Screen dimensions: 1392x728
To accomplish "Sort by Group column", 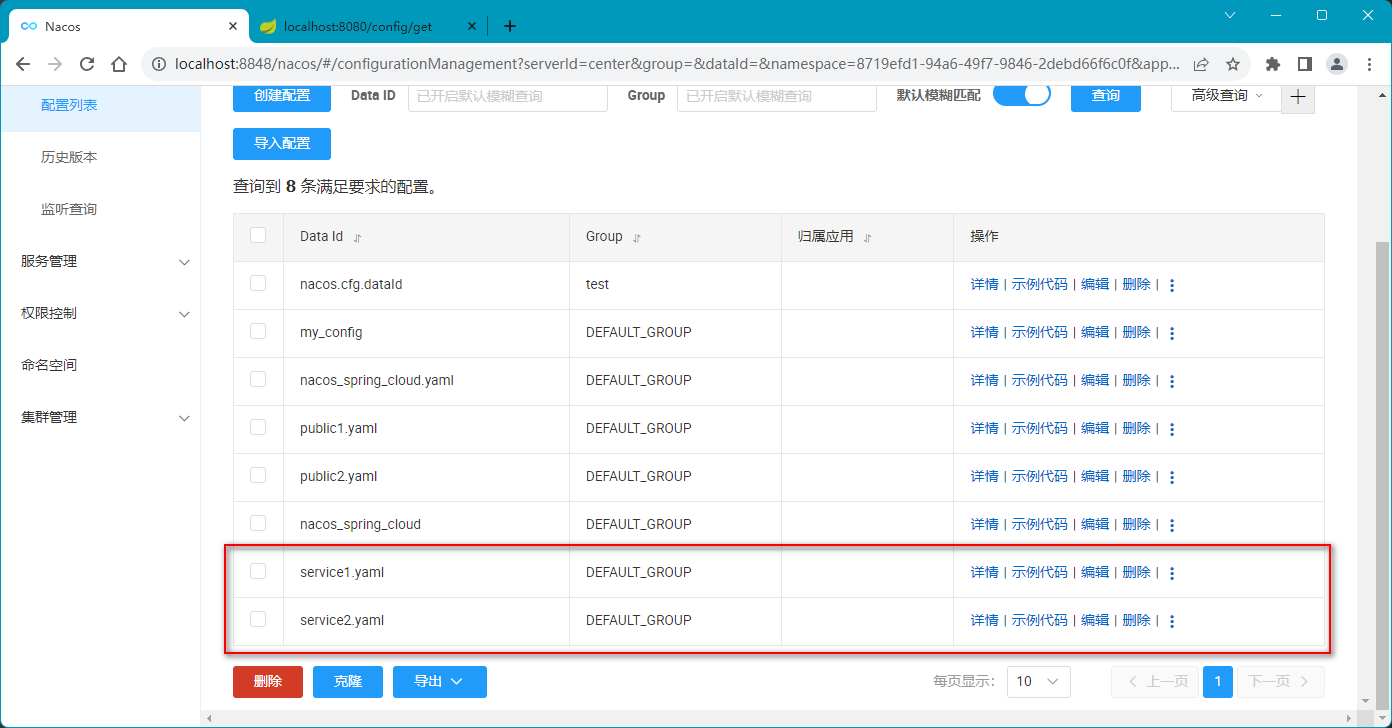I will pyautogui.click(x=637, y=238).
